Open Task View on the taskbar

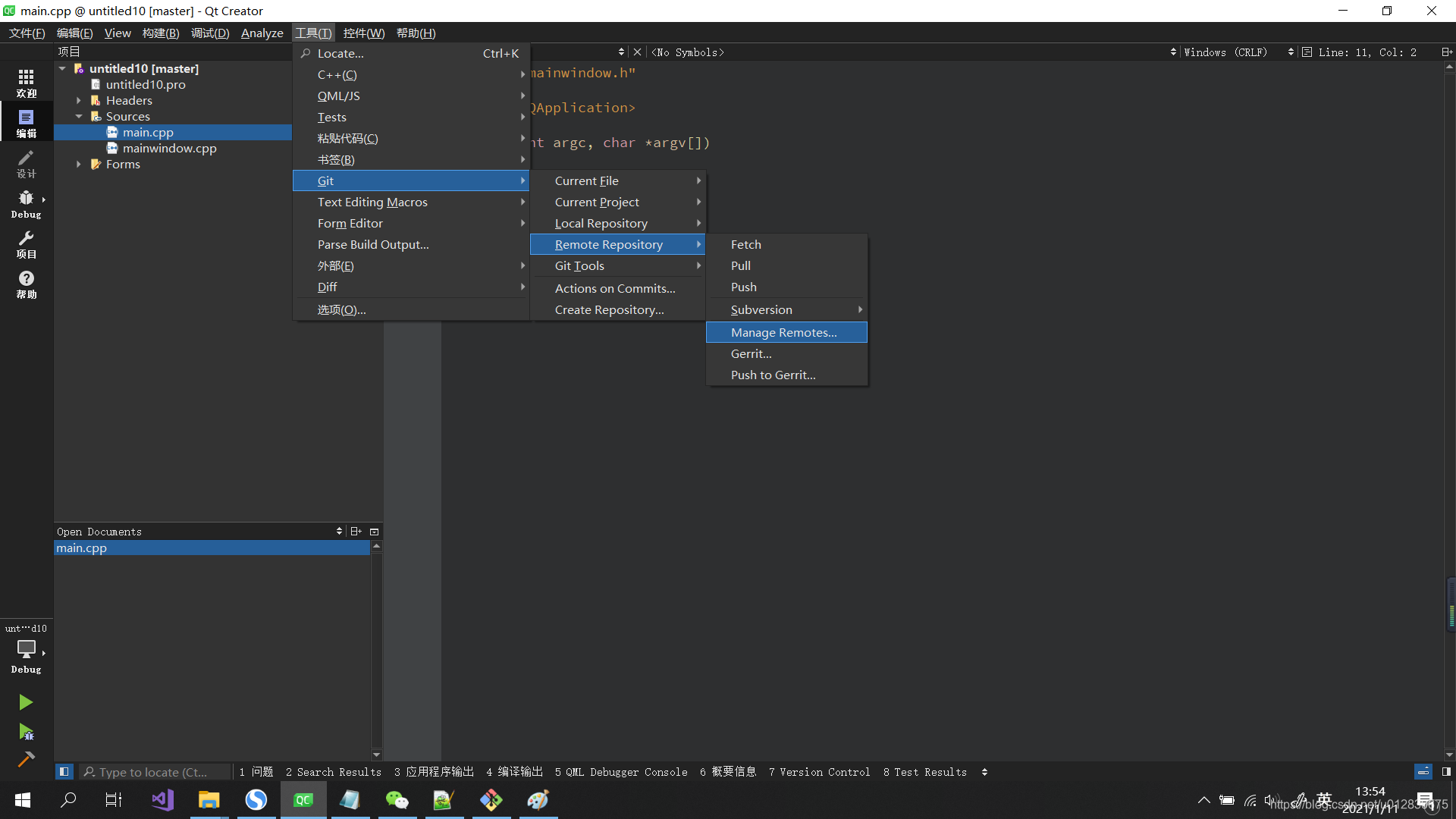(x=114, y=799)
